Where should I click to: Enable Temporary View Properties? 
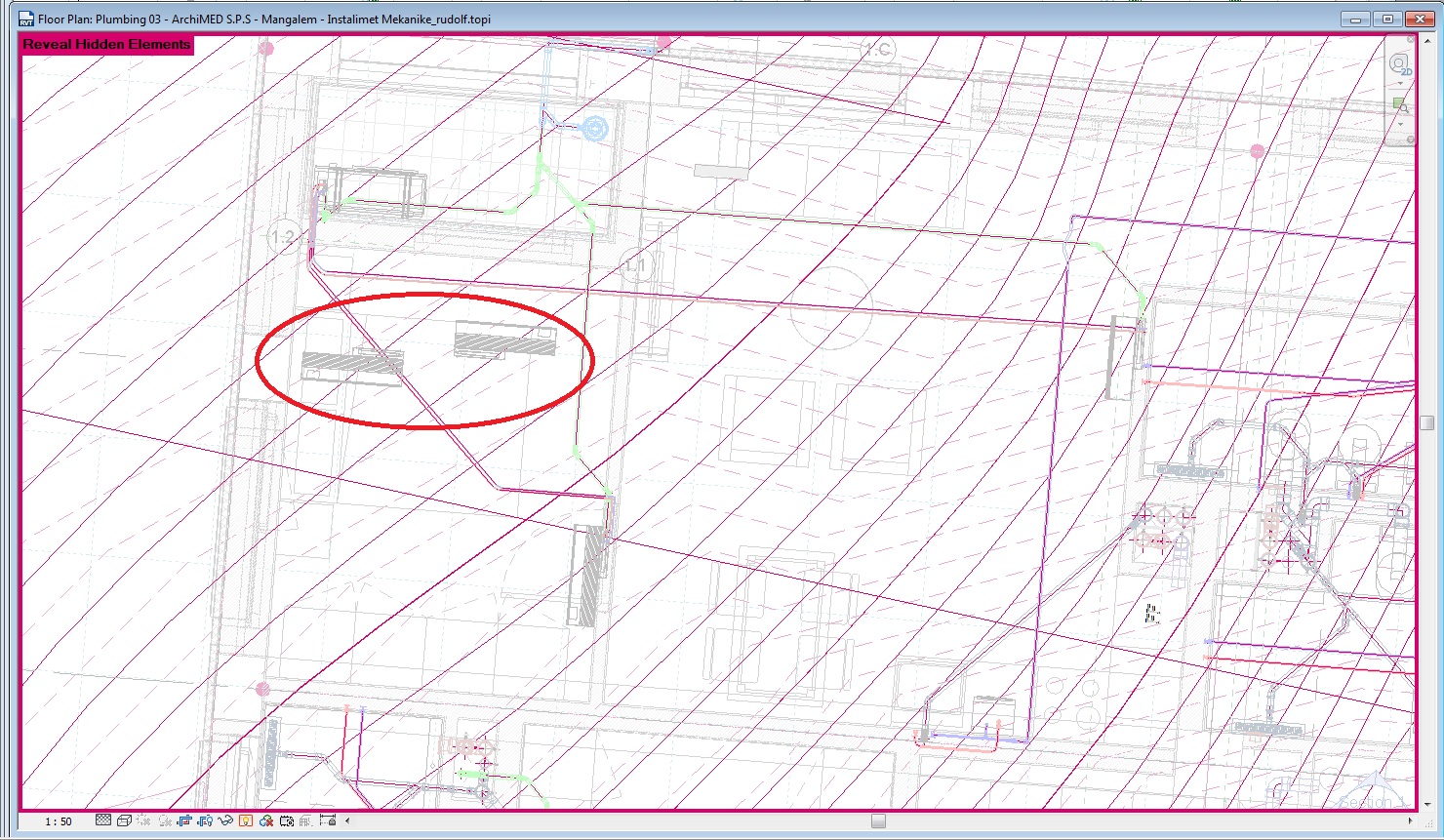coord(286,820)
